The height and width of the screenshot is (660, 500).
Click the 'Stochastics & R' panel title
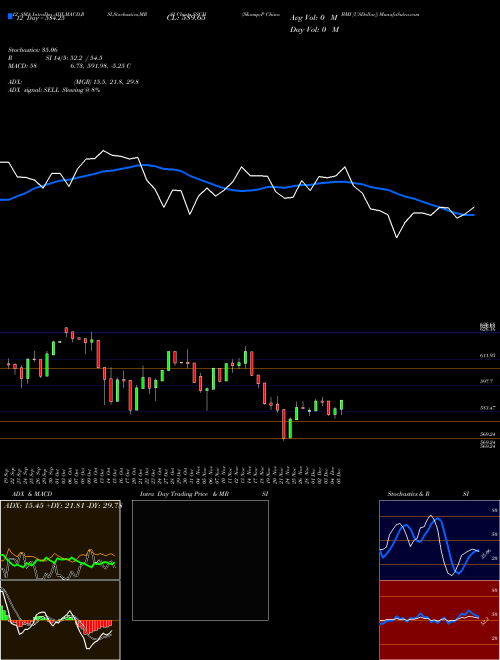pyautogui.click(x=408, y=494)
